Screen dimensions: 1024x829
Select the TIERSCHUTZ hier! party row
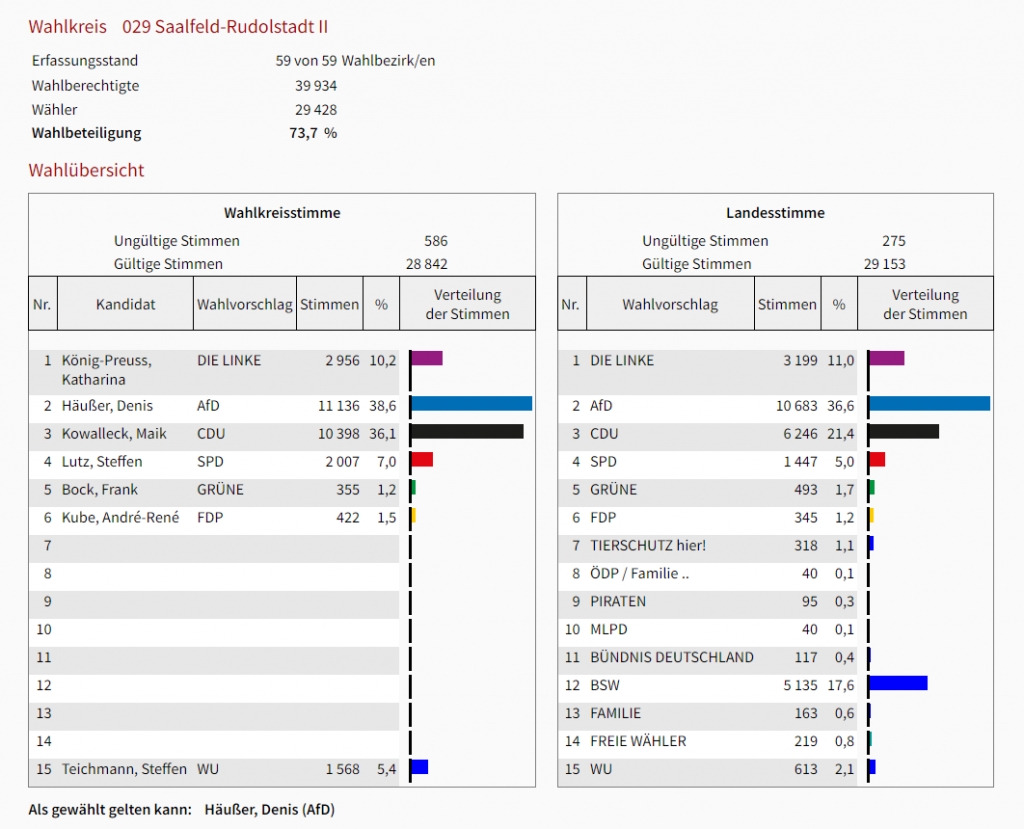pyautogui.click(x=648, y=546)
